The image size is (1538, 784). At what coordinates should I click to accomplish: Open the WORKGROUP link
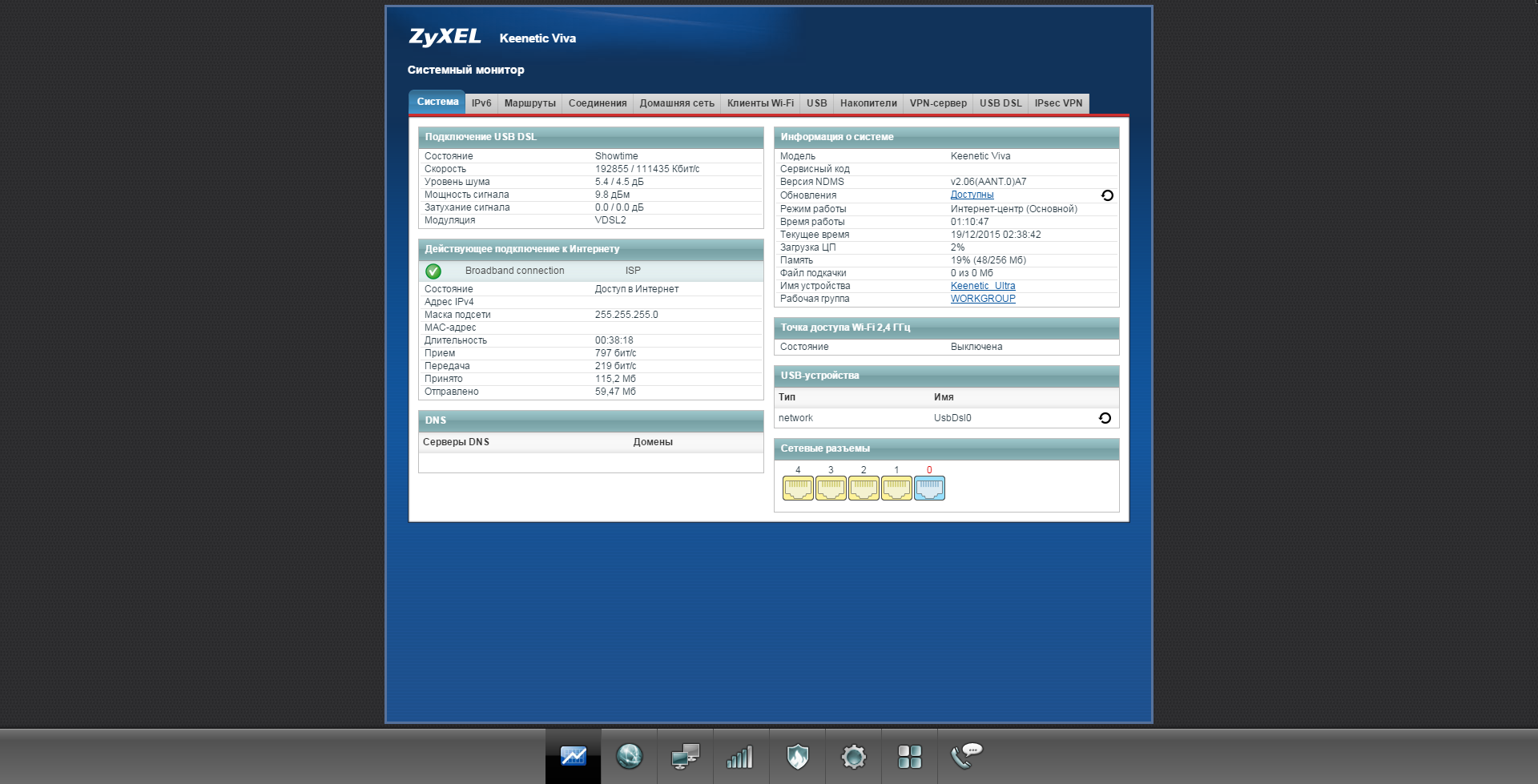pyautogui.click(x=983, y=299)
